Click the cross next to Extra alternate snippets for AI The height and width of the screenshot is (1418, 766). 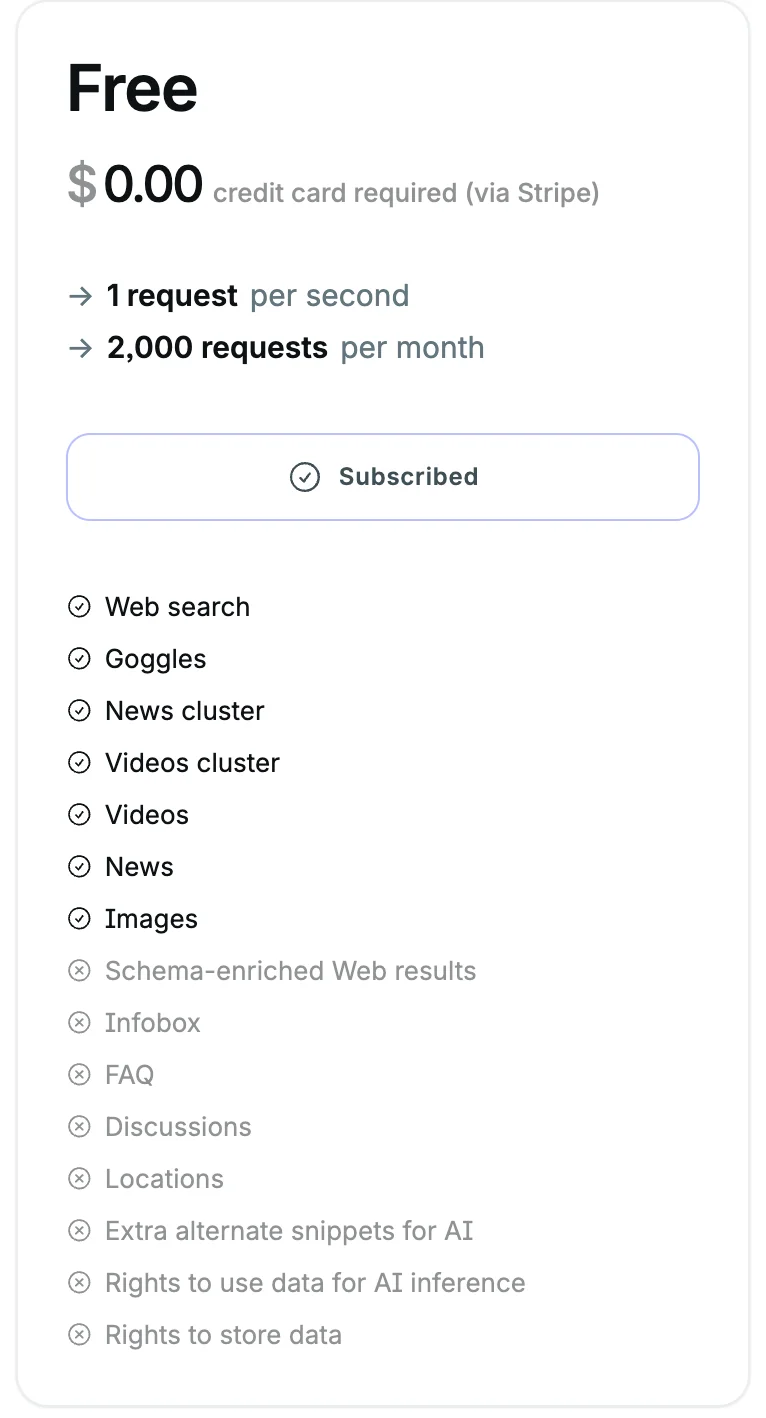coord(80,1231)
